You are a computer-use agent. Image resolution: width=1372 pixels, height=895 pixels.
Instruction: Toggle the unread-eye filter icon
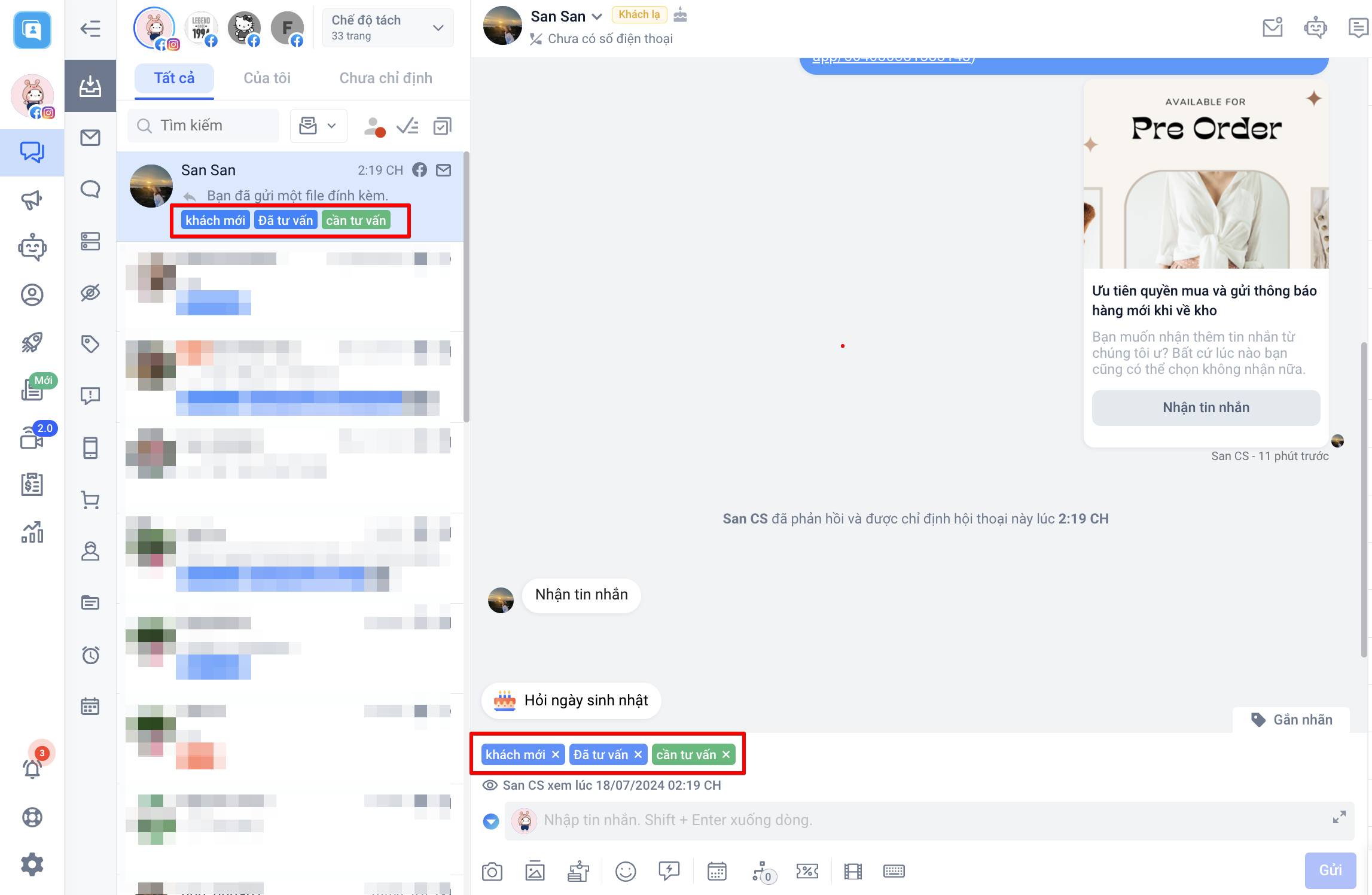90,293
